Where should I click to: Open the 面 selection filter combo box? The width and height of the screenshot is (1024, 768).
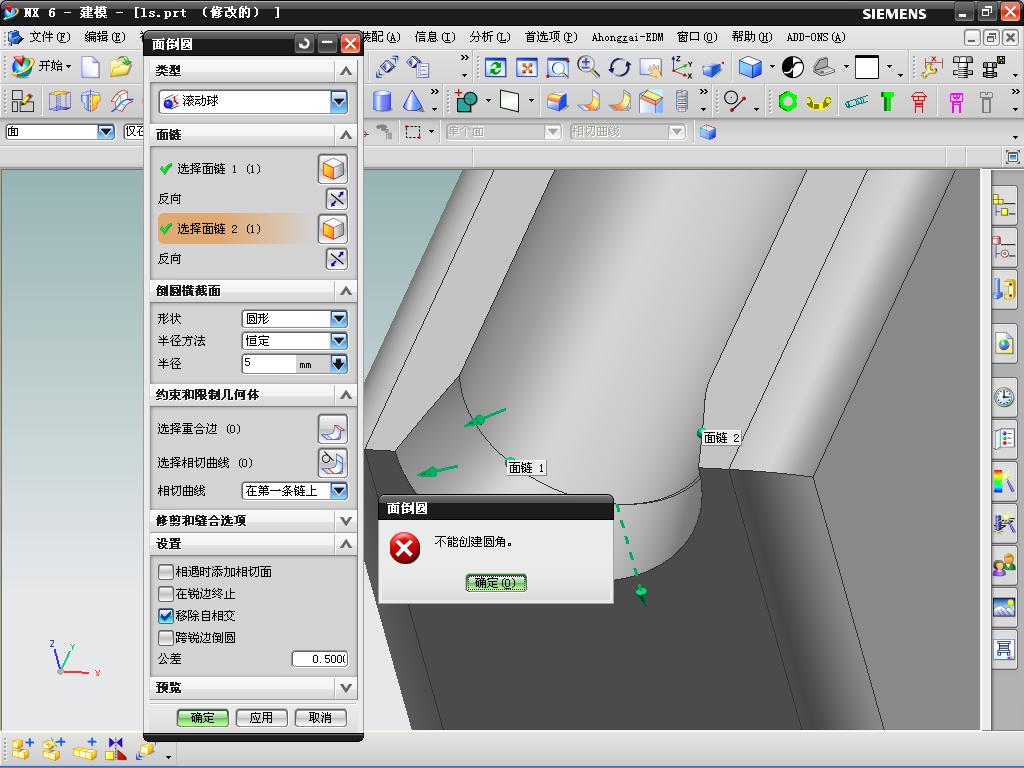coord(59,132)
